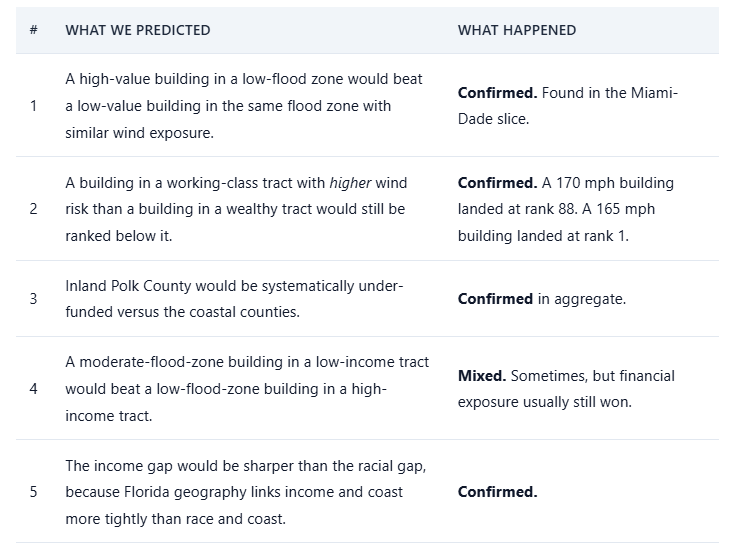The height and width of the screenshot is (551, 737).
Task: Select row number 1 cell
Action: (33, 106)
